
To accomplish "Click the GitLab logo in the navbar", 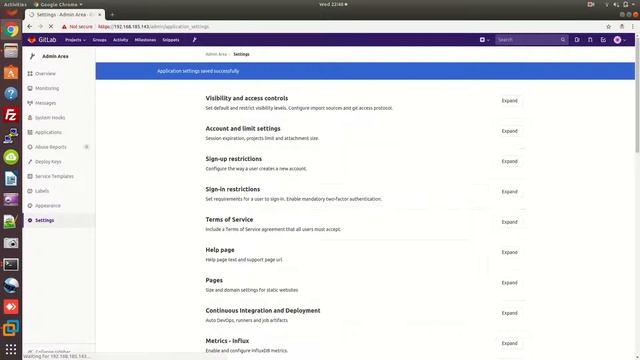I will click(42, 40).
